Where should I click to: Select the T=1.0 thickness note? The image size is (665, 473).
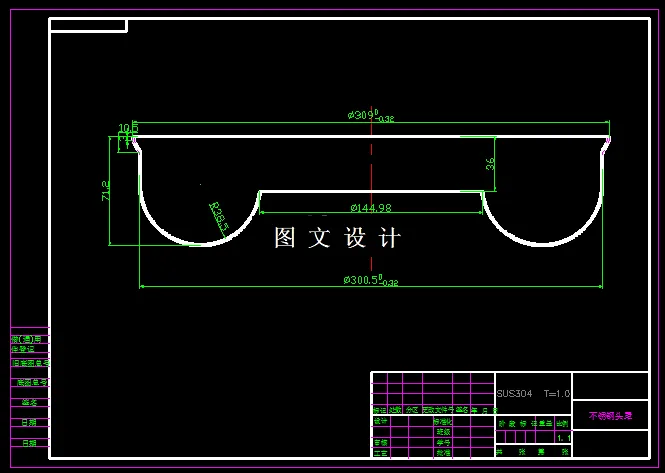tap(557, 394)
